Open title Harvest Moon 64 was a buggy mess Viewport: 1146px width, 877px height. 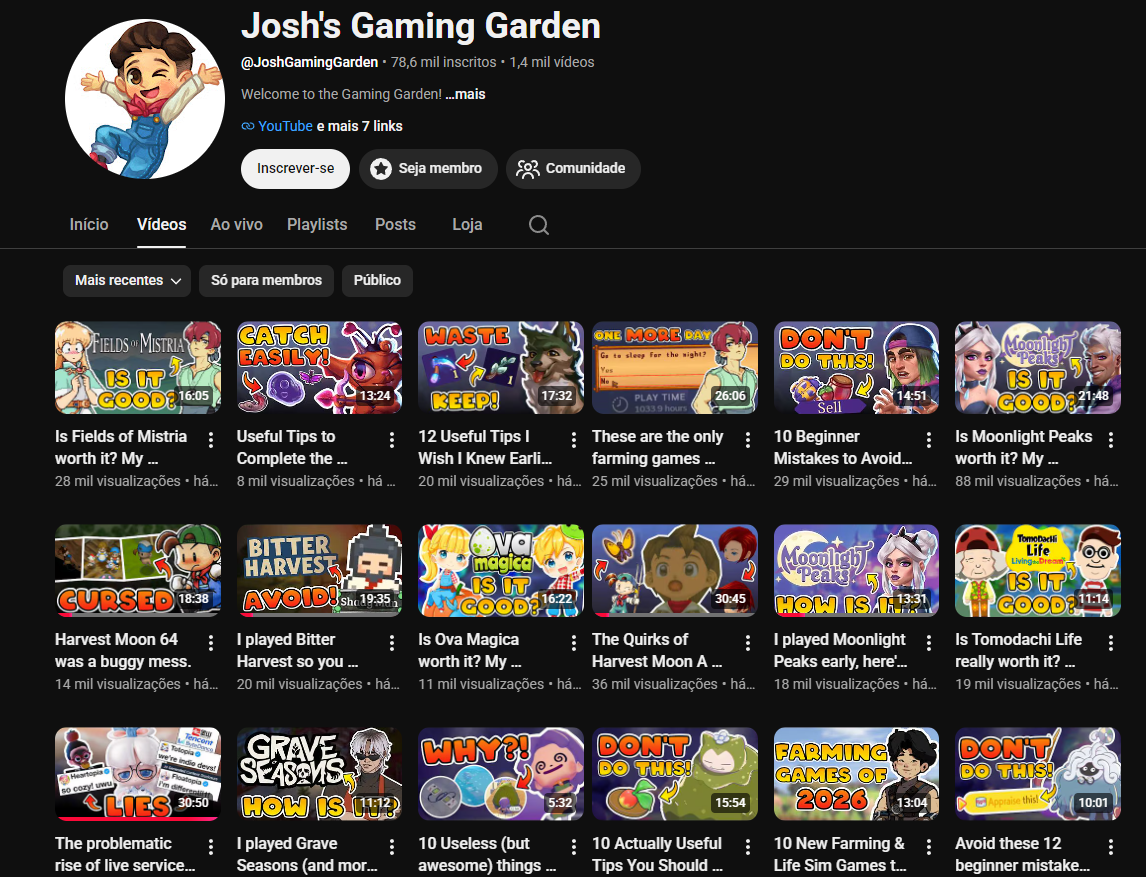[x=123, y=650]
